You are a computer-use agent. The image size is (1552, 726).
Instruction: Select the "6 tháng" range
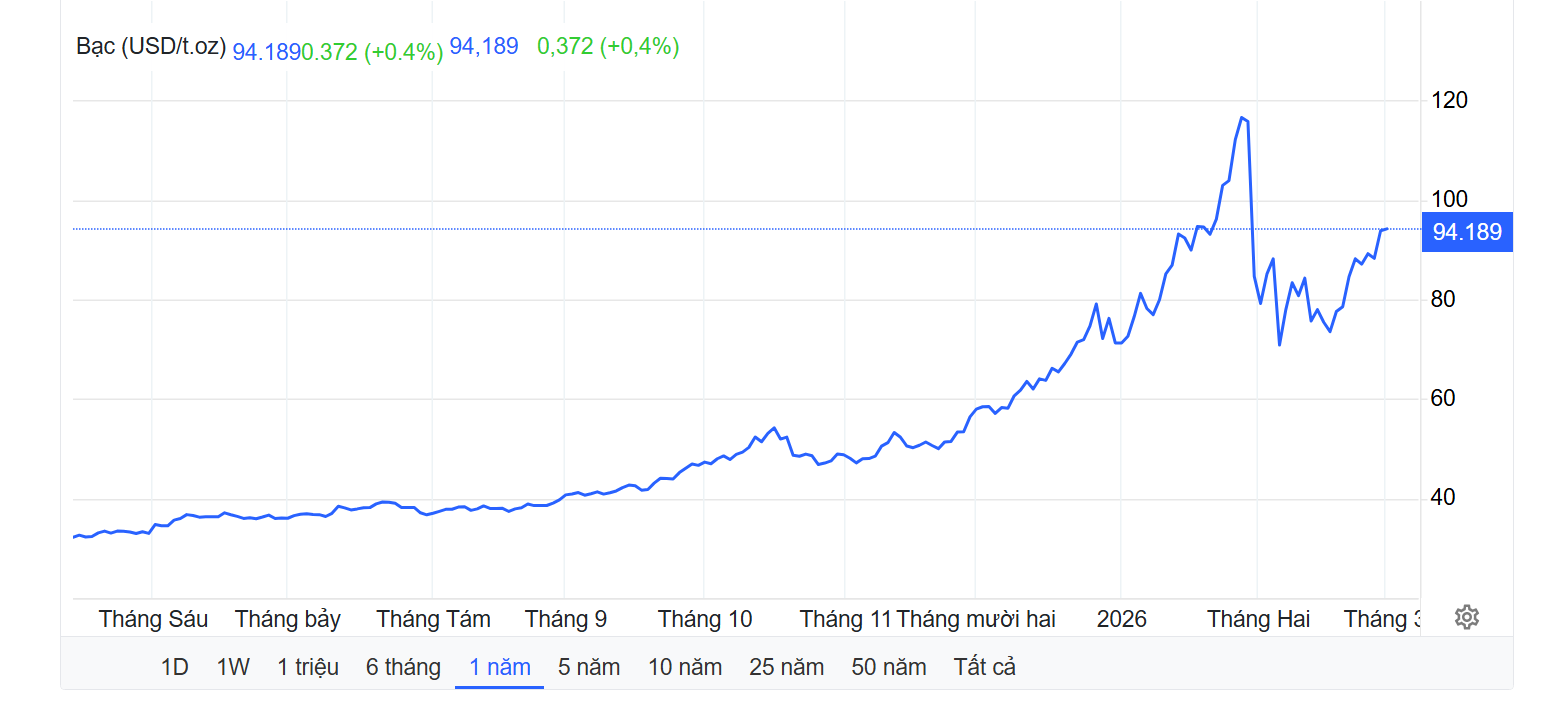click(x=403, y=667)
